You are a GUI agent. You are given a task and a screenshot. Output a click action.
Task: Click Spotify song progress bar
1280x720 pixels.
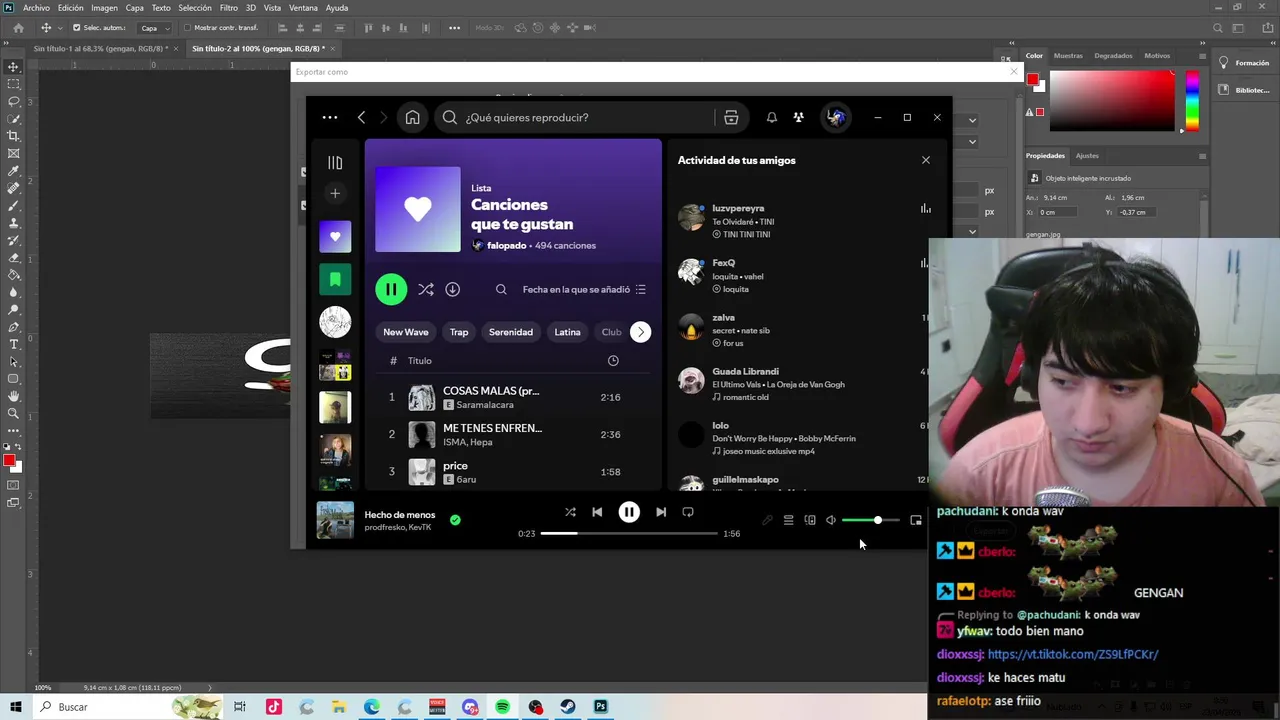pyautogui.click(x=629, y=534)
